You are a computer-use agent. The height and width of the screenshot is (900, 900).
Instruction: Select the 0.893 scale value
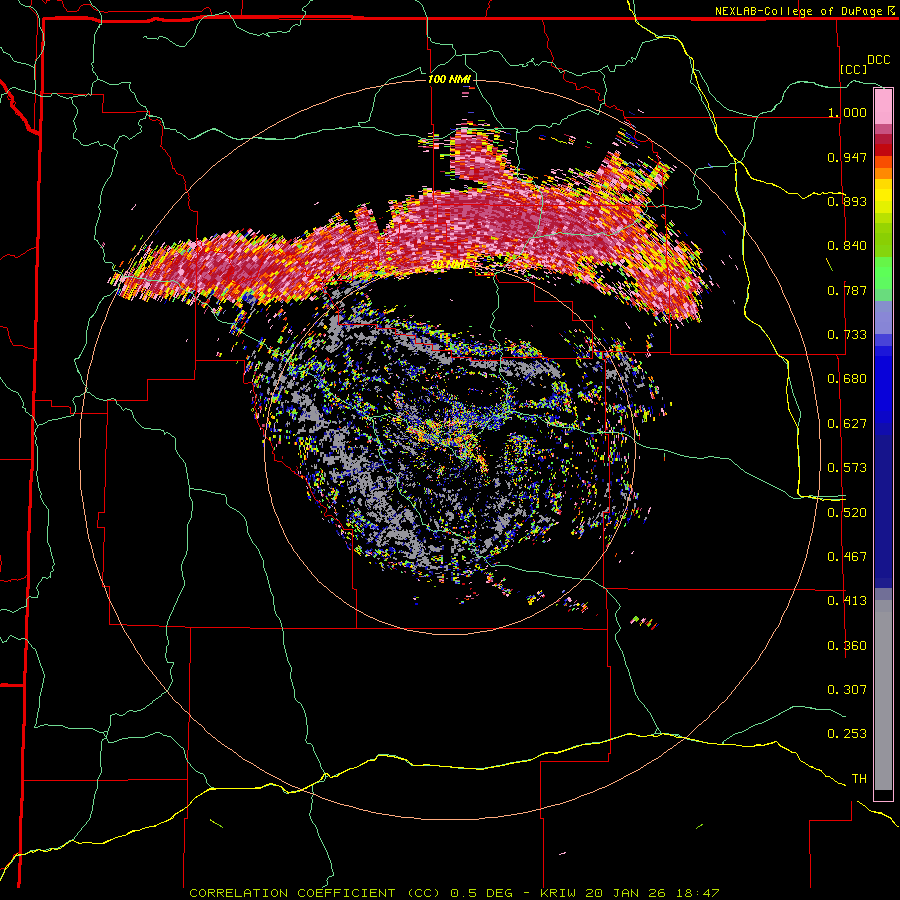(847, 201)
